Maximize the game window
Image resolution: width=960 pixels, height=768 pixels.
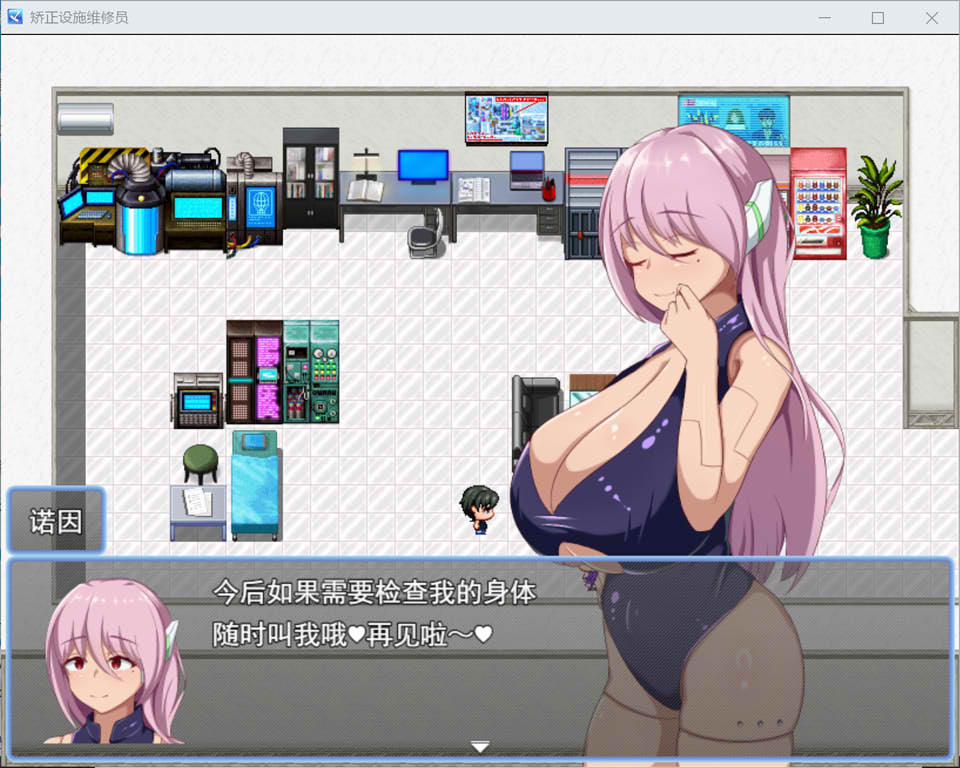click(x=877, y=18)
